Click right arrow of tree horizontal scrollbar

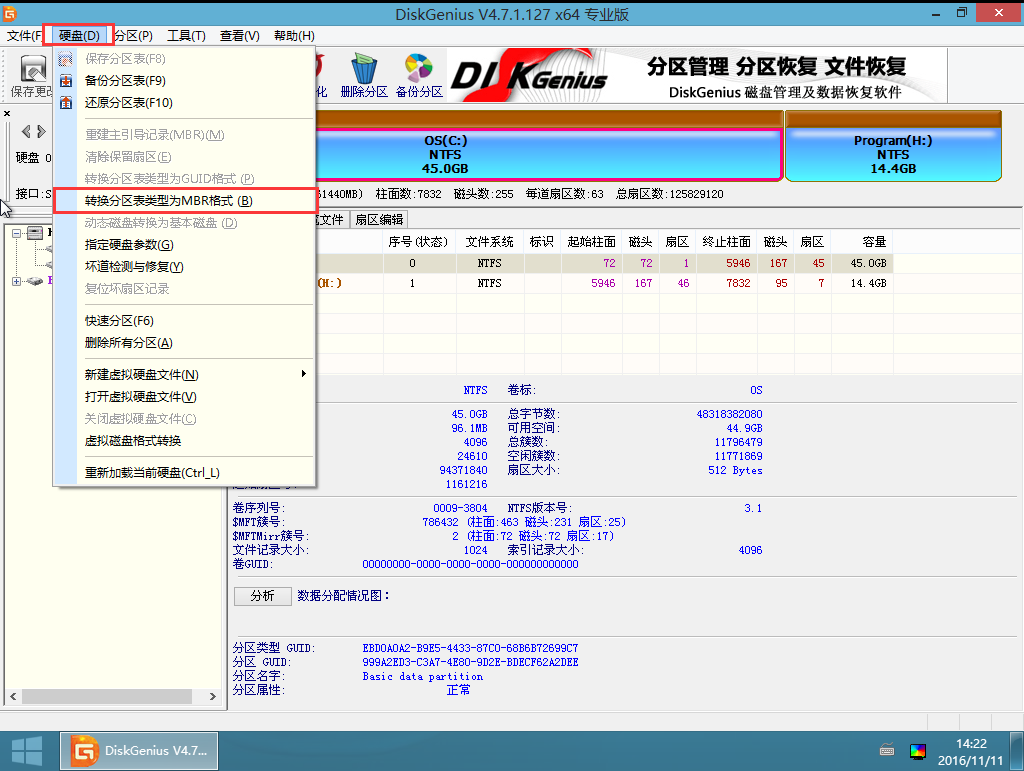[x=212, y=697]
